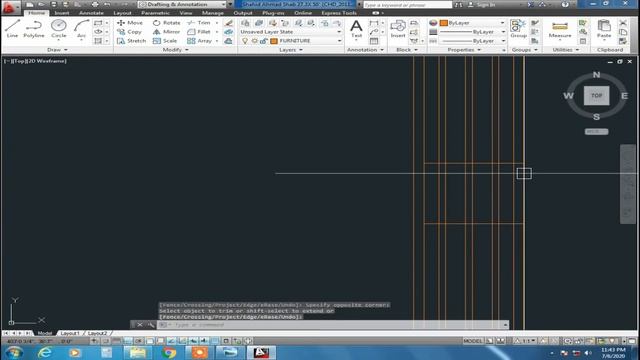Switch to the Insert ribbon tab
640x360 pixels.
point(62,13)
